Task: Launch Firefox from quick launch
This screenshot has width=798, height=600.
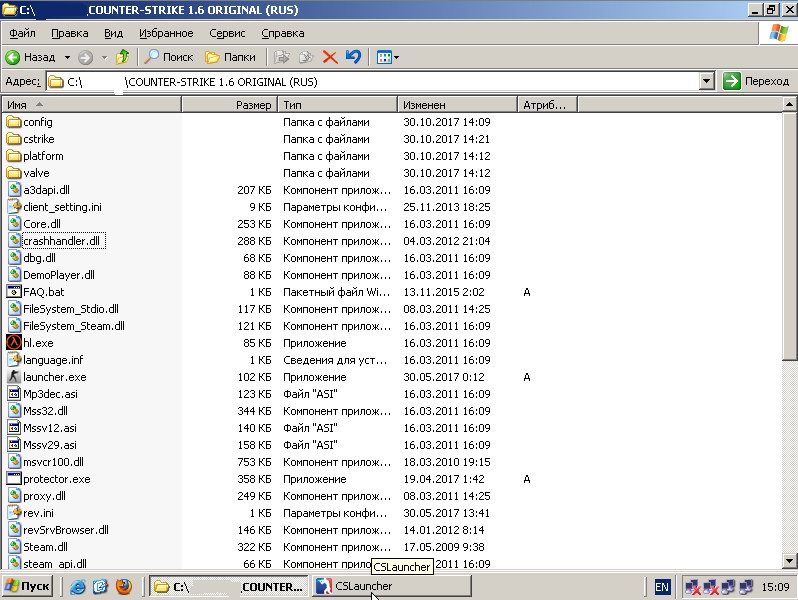Action: [x=124, y=587]
